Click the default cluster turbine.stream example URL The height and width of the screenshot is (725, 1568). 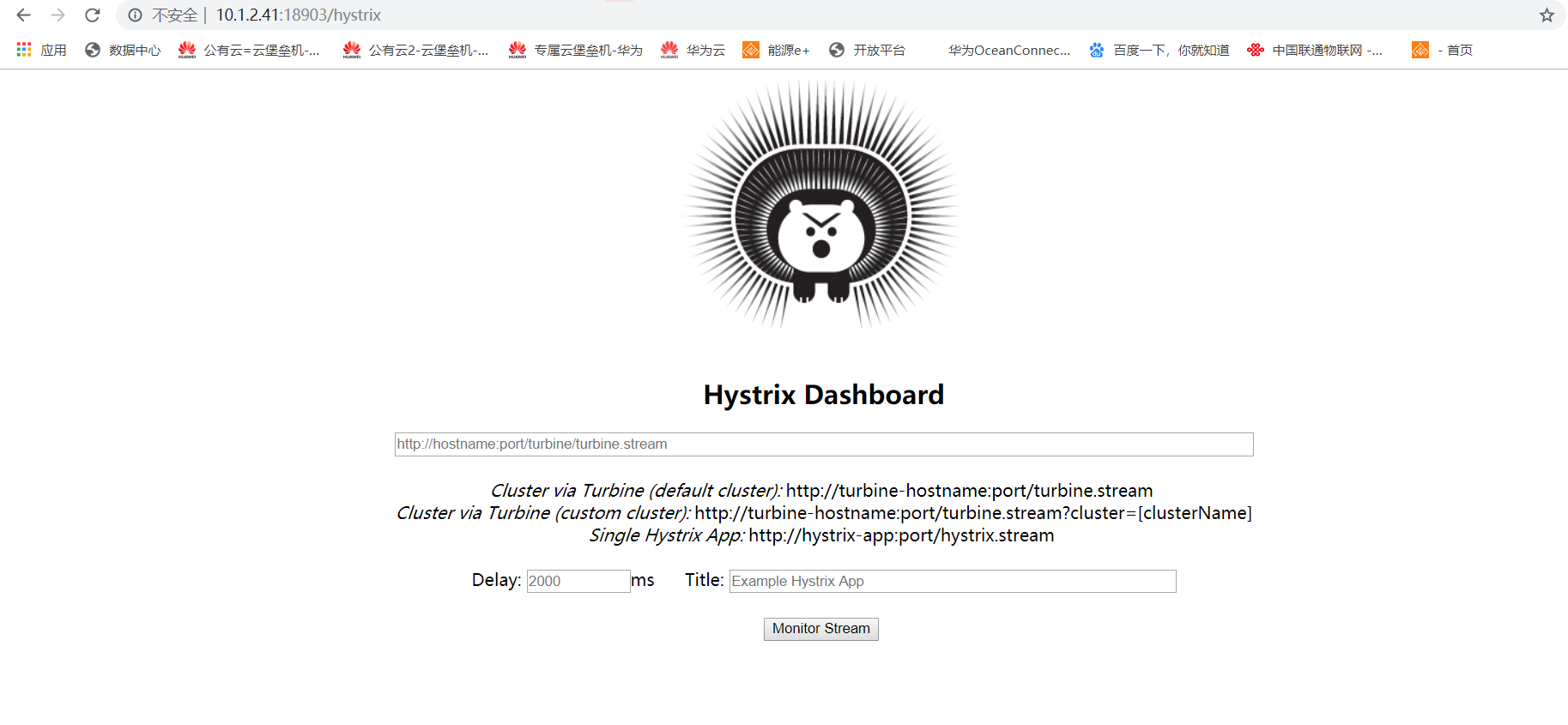tap(969, 491)
